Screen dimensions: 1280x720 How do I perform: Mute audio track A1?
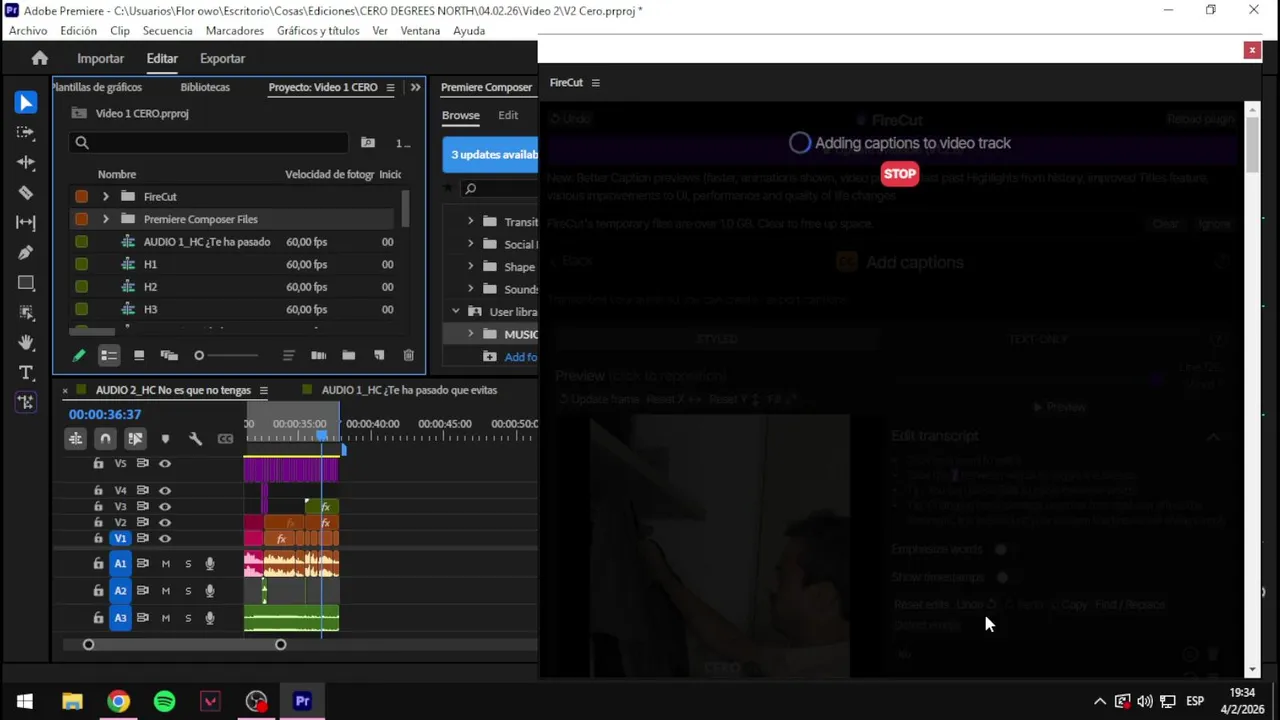click(166, 564)
